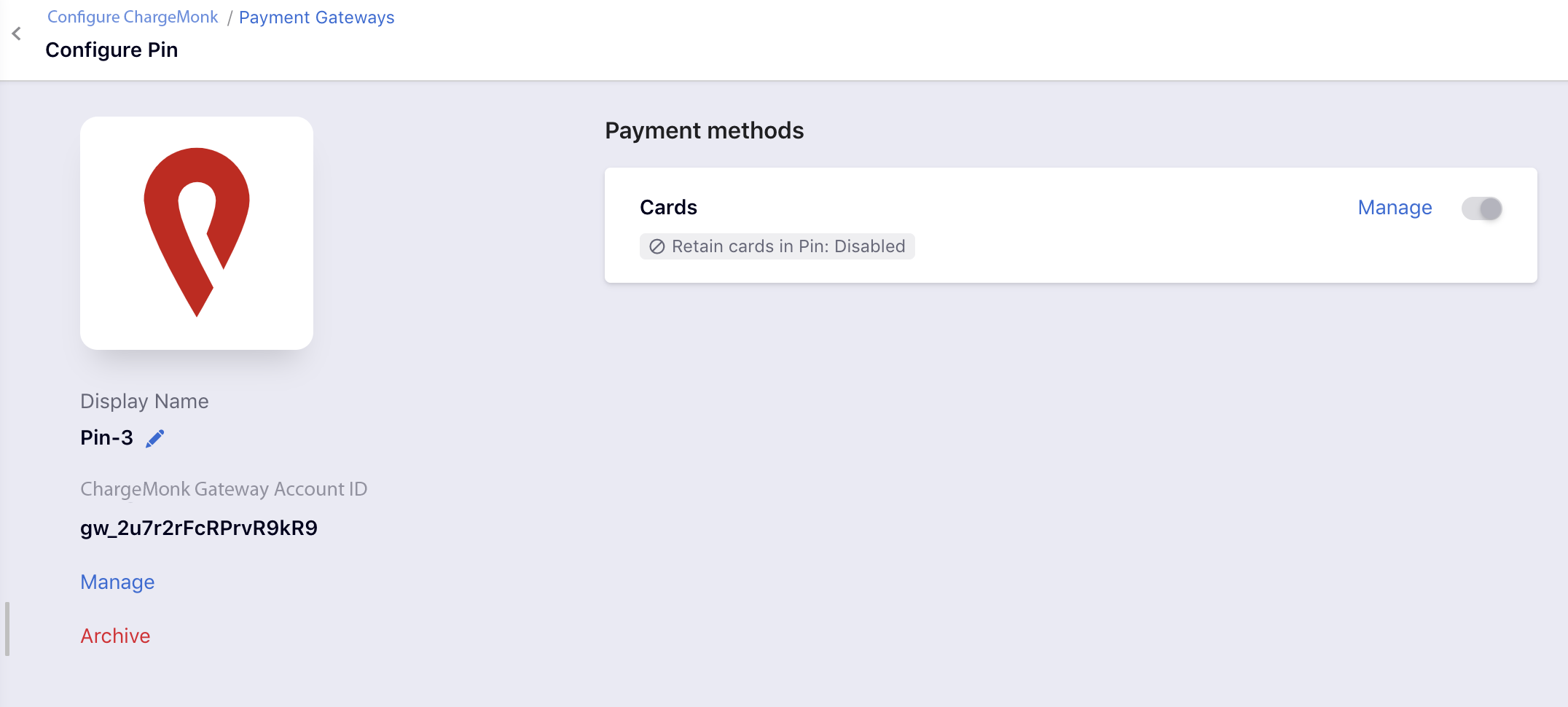
Task: Enable the Cards payment method toggle
Action: (x=1482, y=208)
